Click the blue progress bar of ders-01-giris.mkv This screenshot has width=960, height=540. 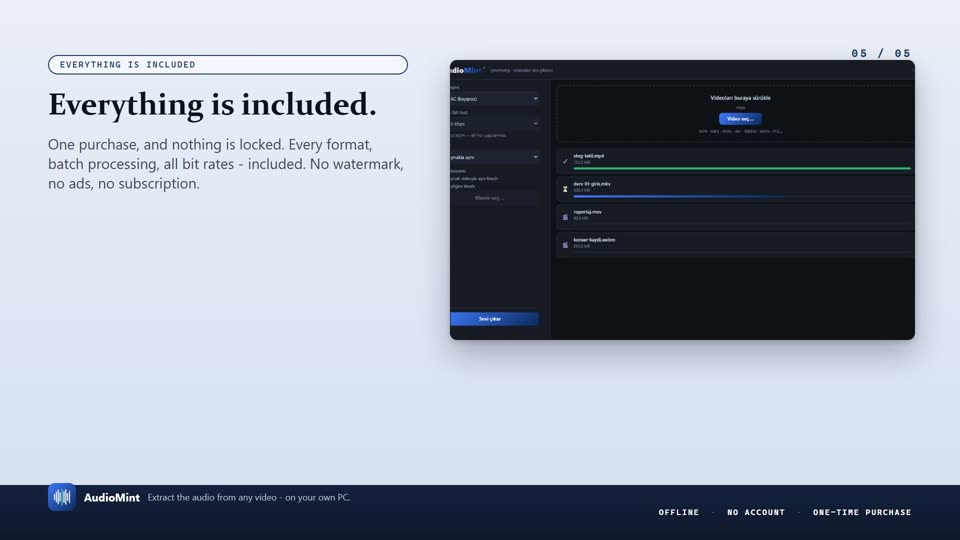[678, 197]
